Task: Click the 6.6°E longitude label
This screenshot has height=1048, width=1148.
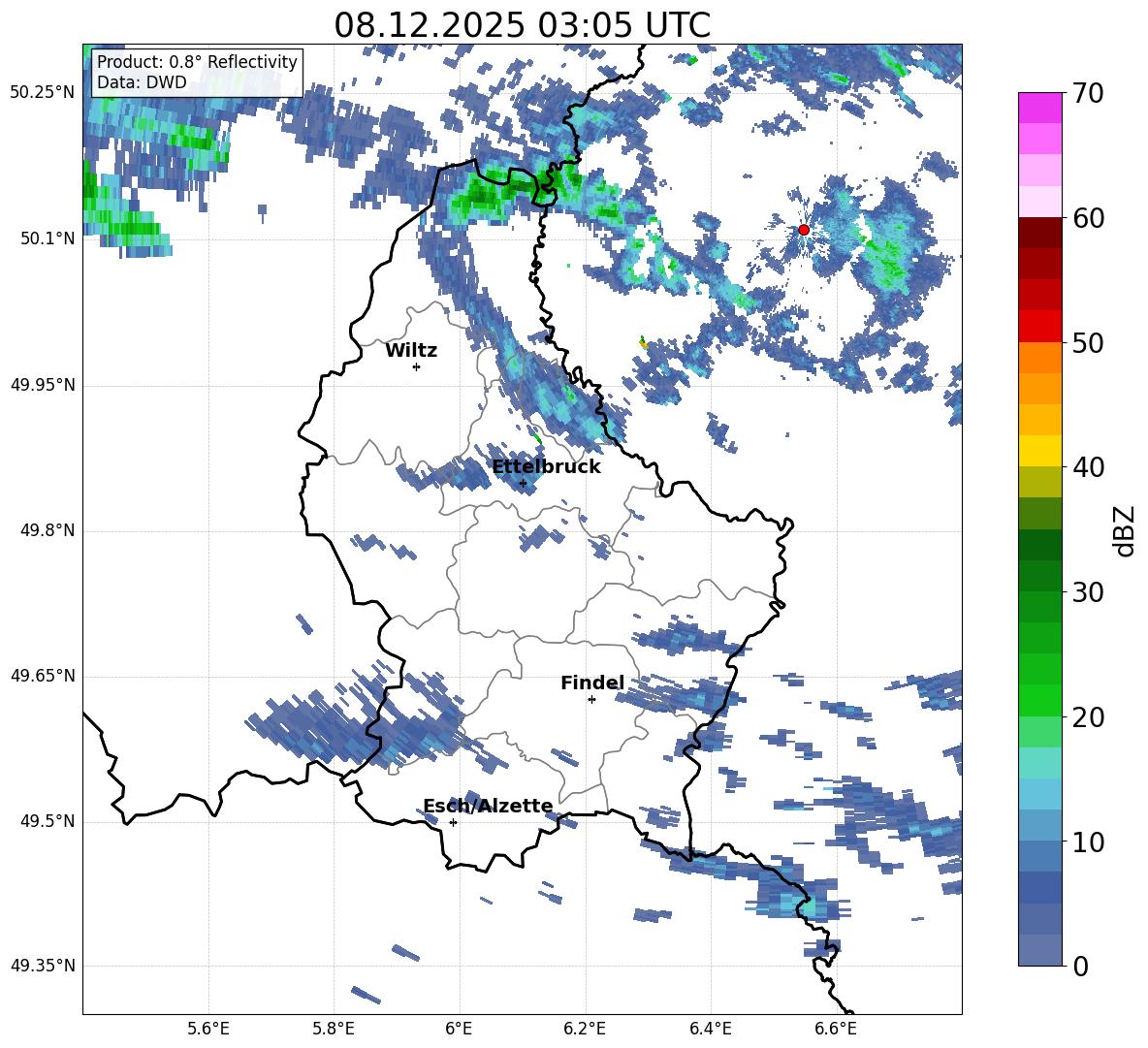Action: pyautogui.click(x=836, y=1029)
